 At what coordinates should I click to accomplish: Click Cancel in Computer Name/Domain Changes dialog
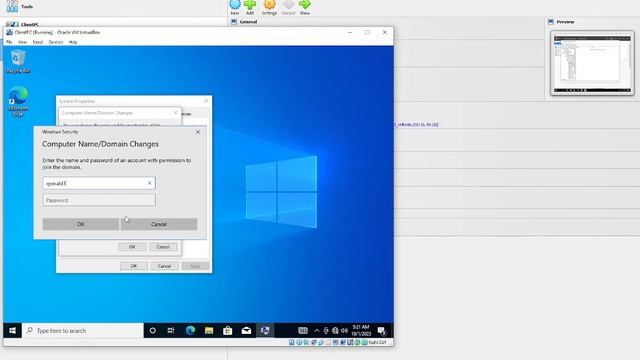pos(162,247)
